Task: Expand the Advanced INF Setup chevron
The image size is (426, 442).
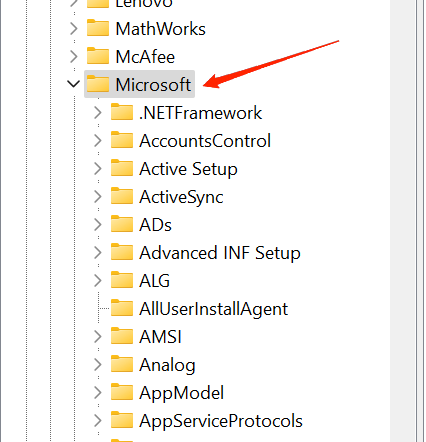Action: point(98,253)
